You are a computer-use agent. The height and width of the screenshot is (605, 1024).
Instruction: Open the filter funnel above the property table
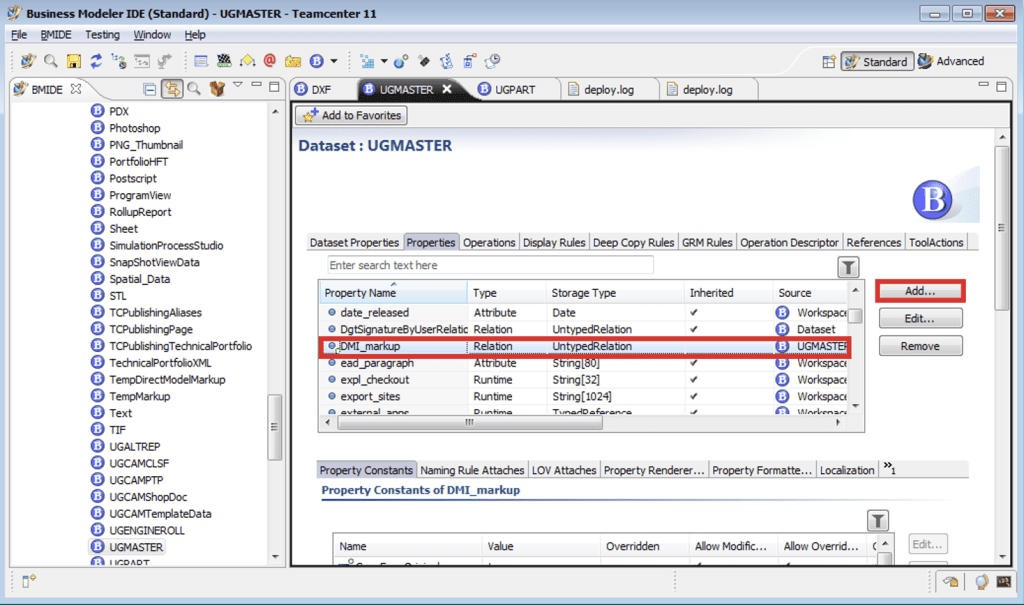click(848, 267)
